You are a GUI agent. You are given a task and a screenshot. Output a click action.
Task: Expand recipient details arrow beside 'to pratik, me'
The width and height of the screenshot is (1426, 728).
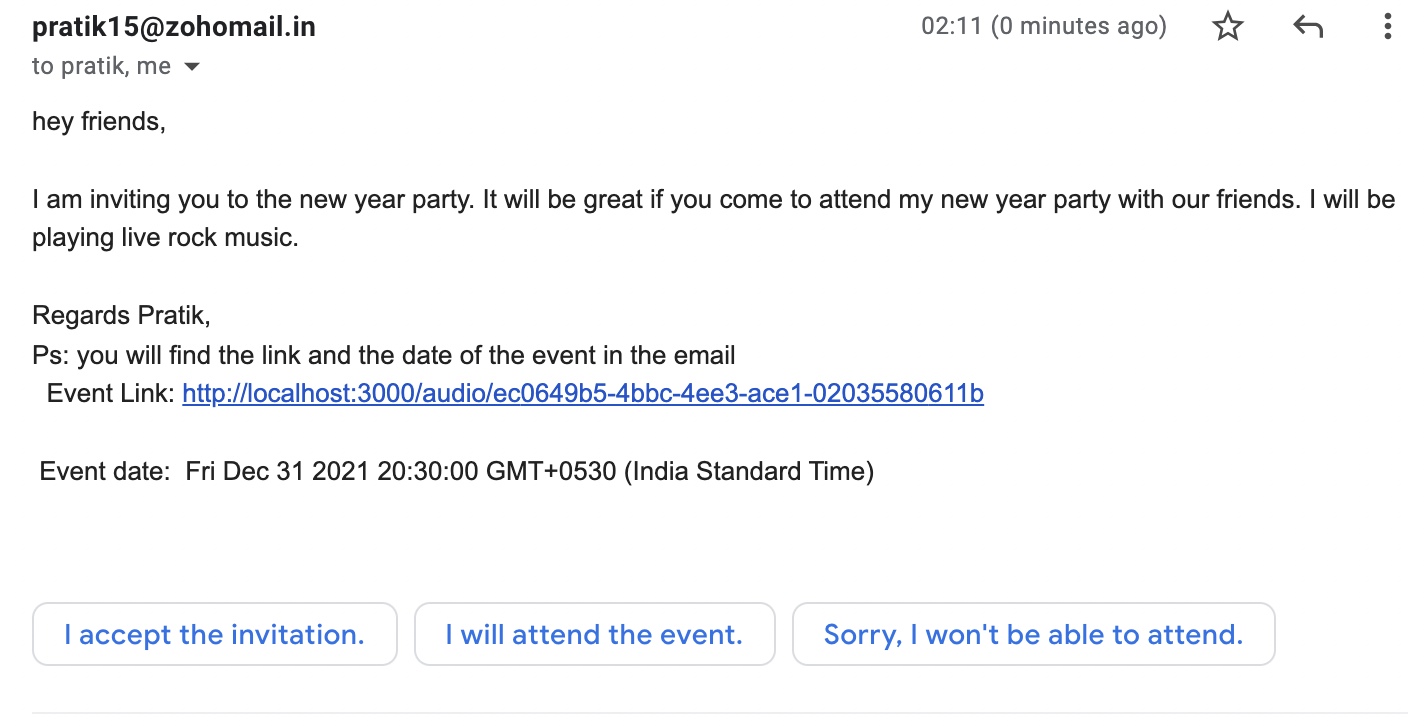(192, 67)
